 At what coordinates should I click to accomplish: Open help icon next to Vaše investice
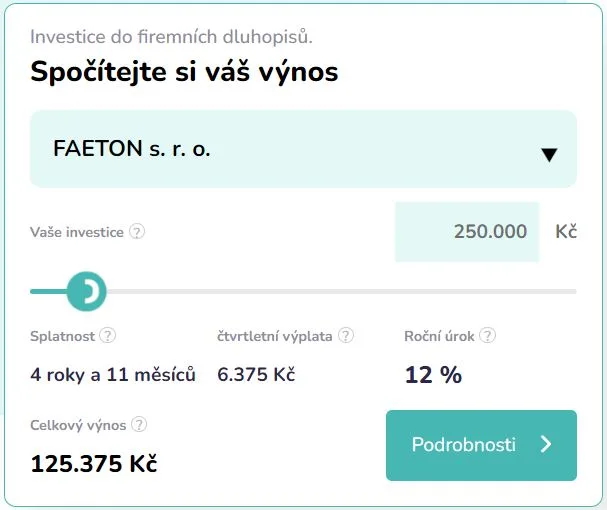click(x=137, y=232)
